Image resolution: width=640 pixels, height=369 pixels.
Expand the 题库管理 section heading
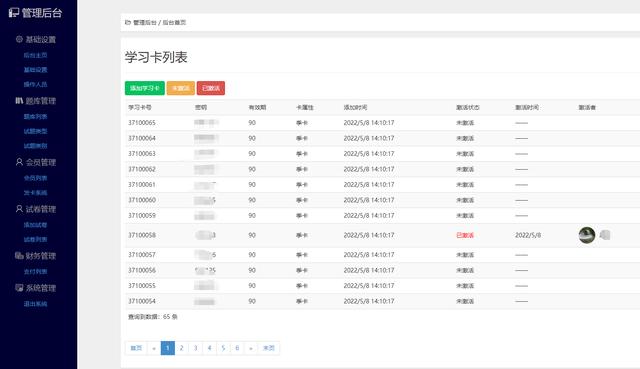41,101
